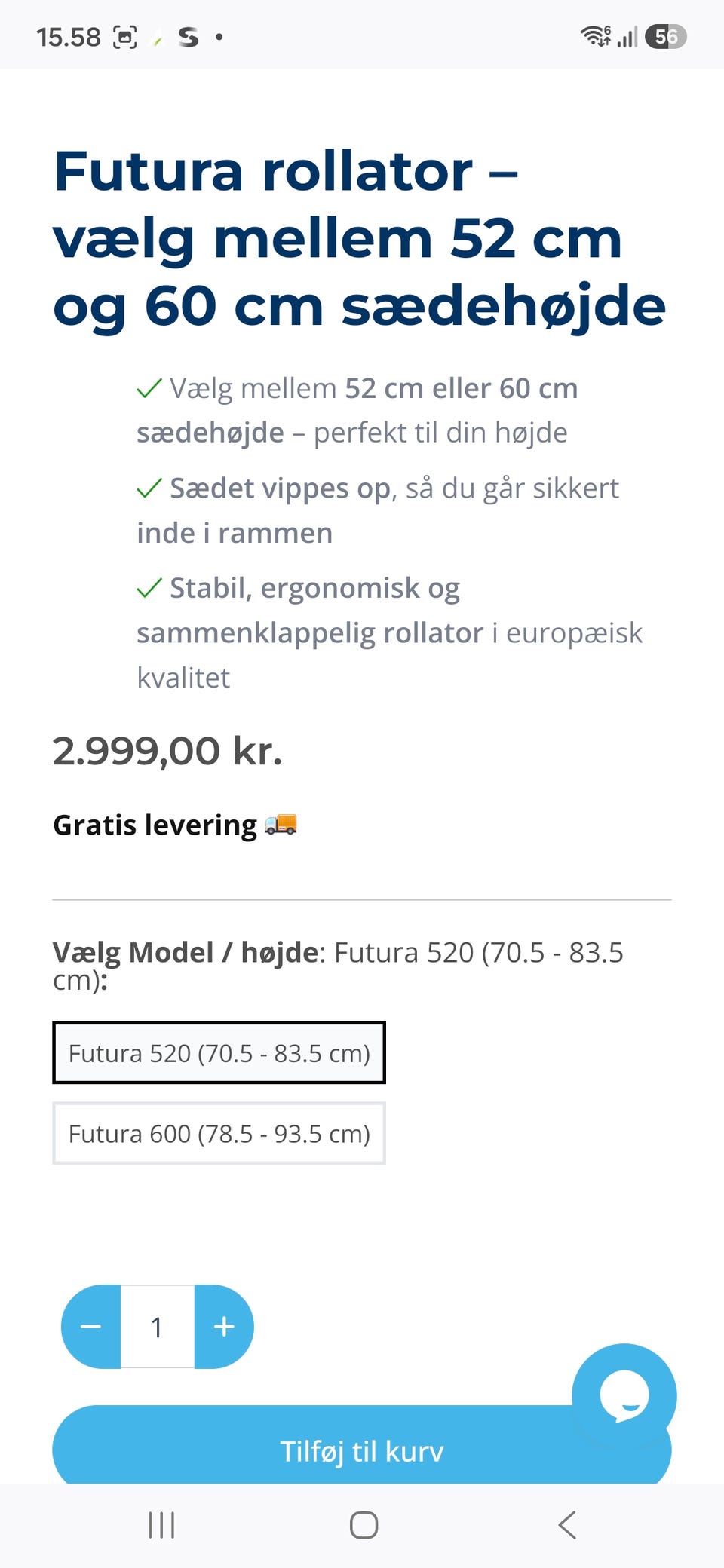Tap the Android back navigation arrow
The height and width of the screenshot is (1568, 724).
(567, 1525)
